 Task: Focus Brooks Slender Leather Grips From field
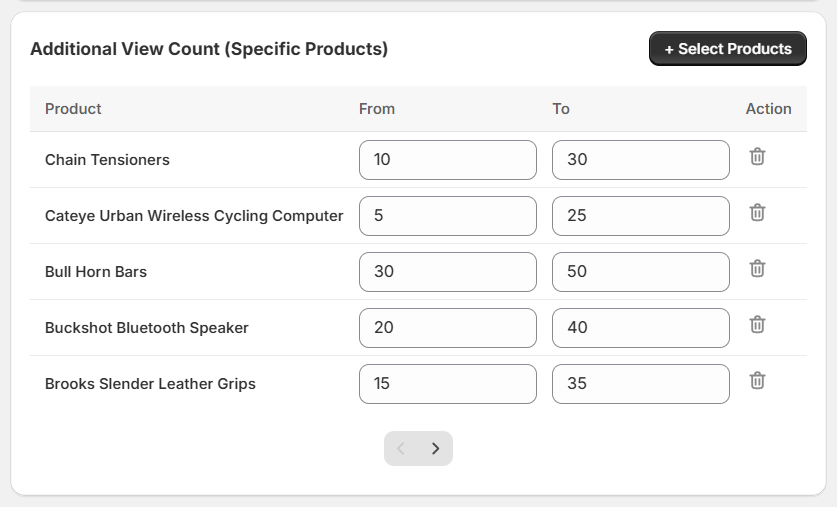[447, 384]
